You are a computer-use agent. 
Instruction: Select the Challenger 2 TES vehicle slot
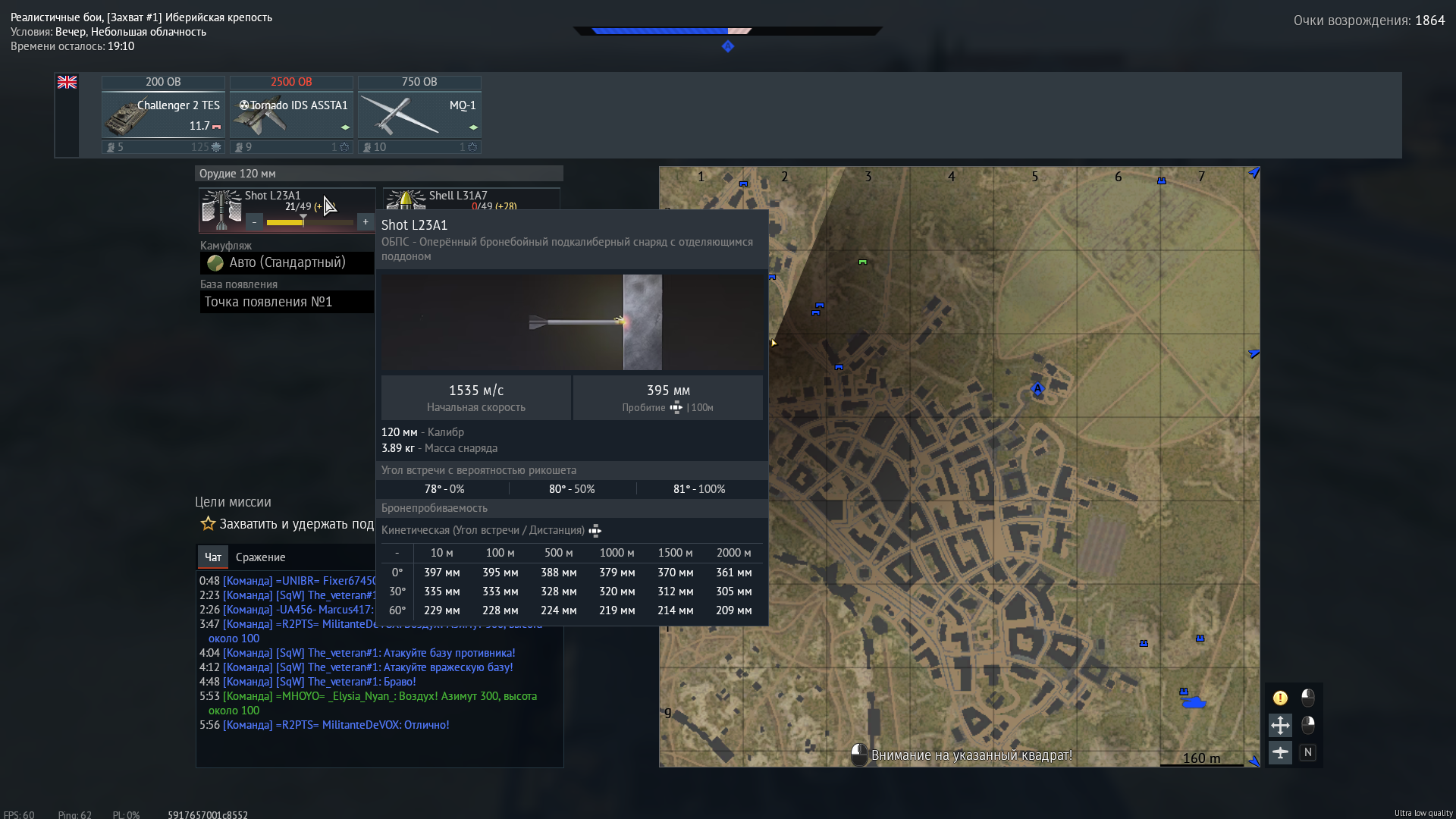163,115
